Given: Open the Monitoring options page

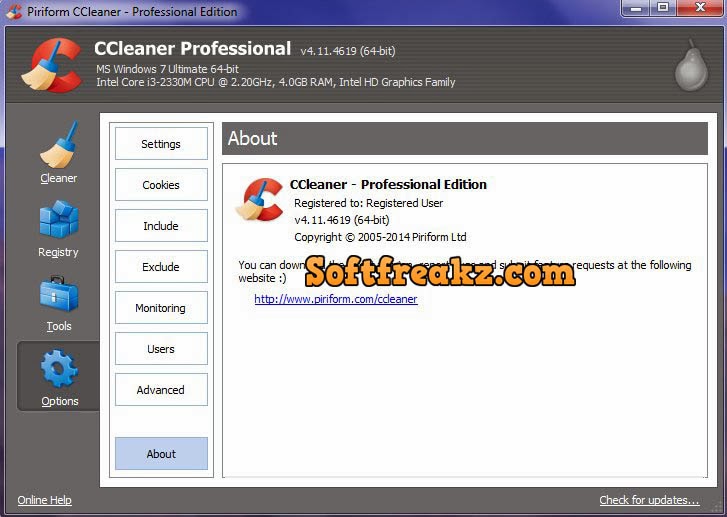Looking at the screenshot, I should (161, 307).
